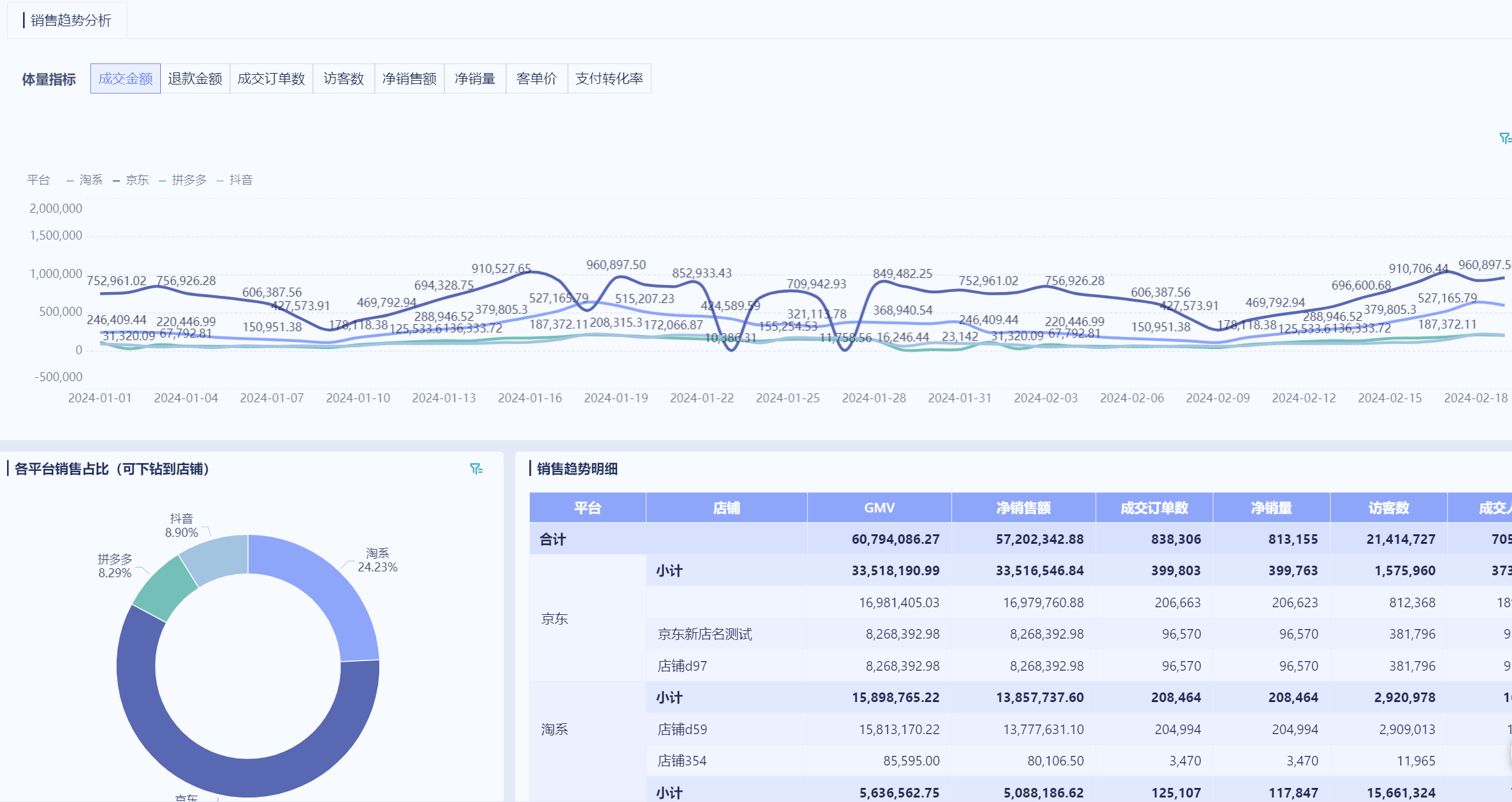1512x802 pixels.
Task: Select the 店铺354 store row
Action: pyautogui.click(x=682, y=761)
